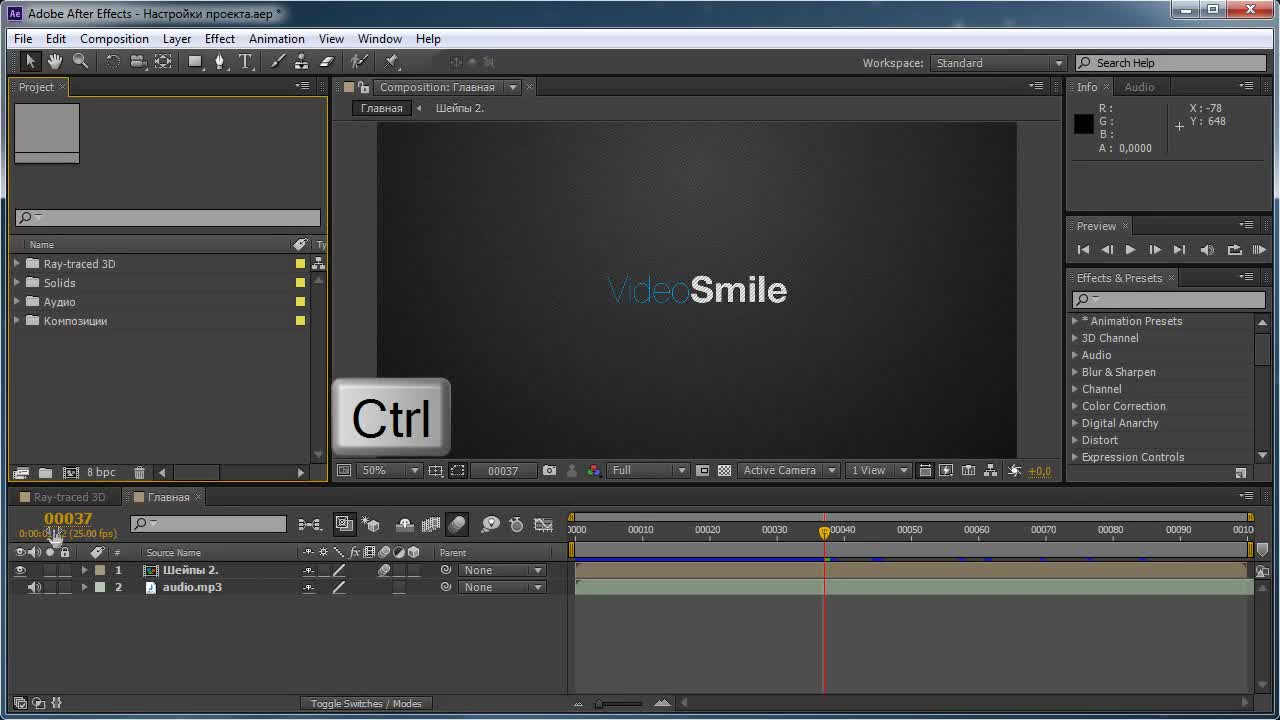Open the Effect menu
The height and width of the screenshot is (720, 1280).
[220, 39]
